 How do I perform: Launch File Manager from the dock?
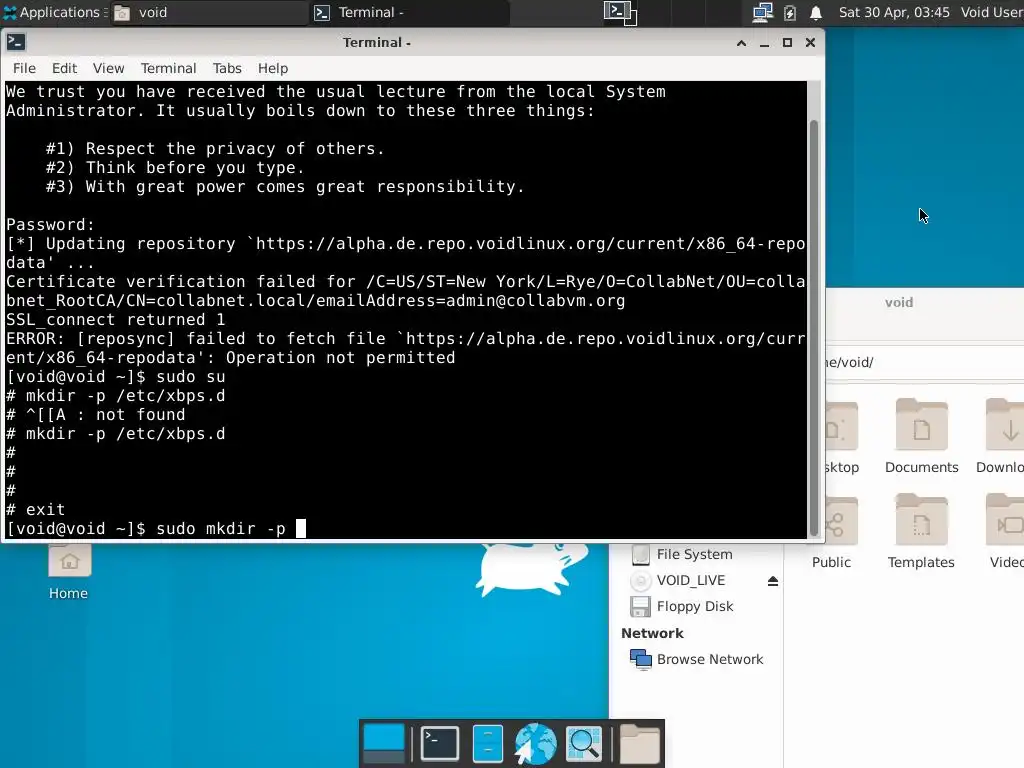click(x=487, y=744)
